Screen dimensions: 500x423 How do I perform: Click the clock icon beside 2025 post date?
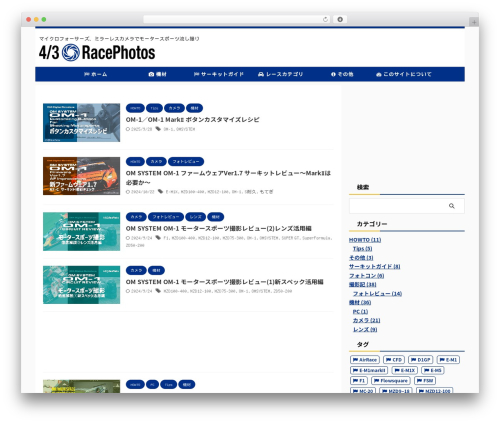[x=128, y=129]
